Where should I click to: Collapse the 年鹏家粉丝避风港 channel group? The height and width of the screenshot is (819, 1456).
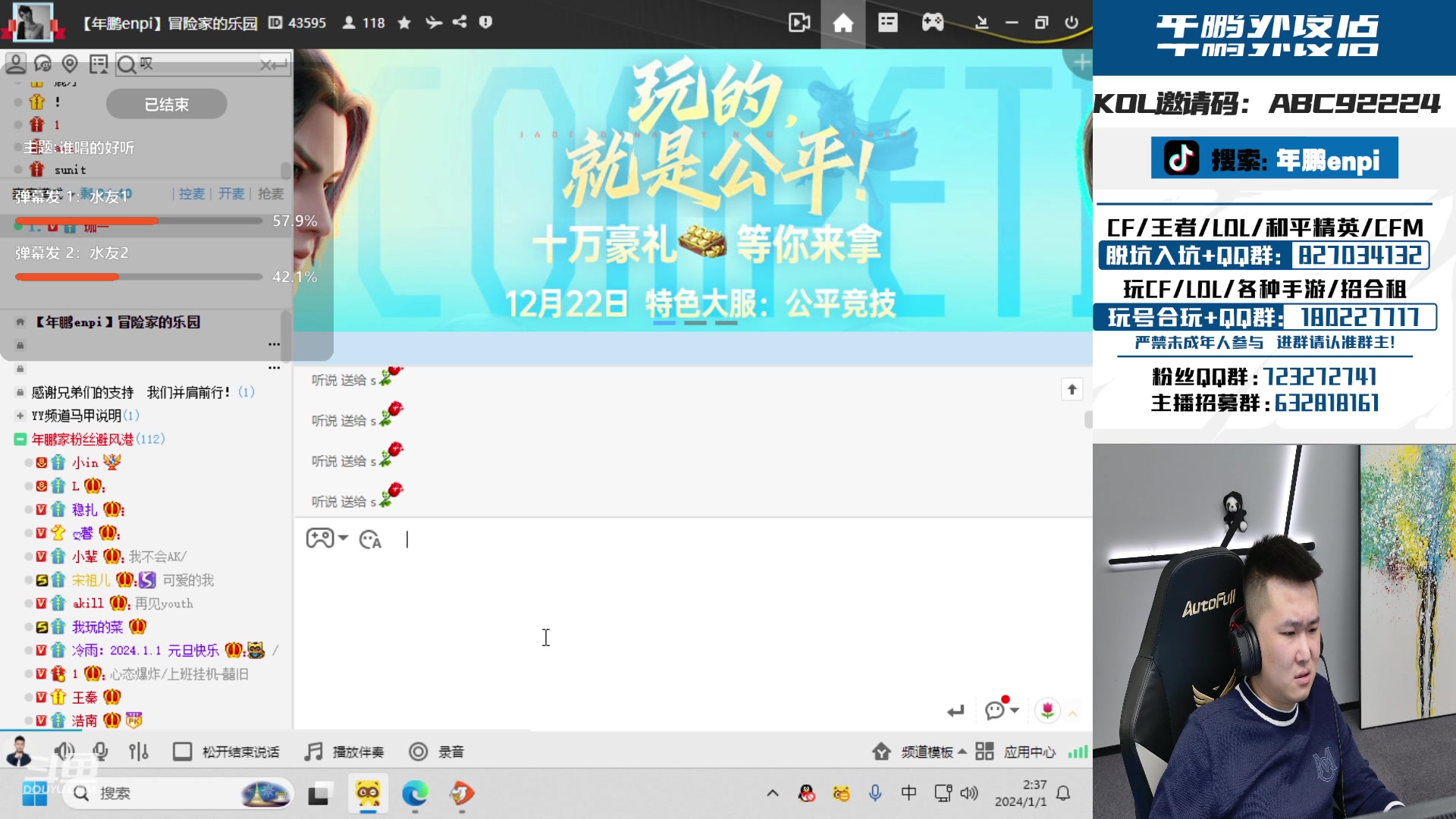tap(20, 439)
